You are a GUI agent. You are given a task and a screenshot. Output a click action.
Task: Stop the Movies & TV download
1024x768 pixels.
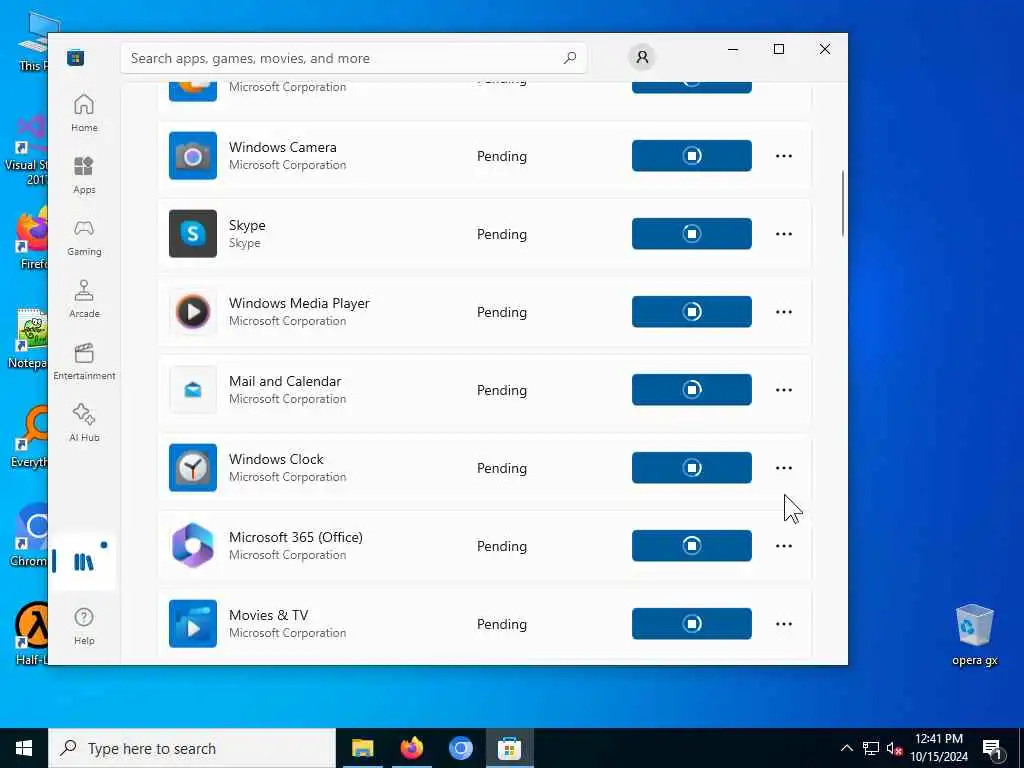692,624
